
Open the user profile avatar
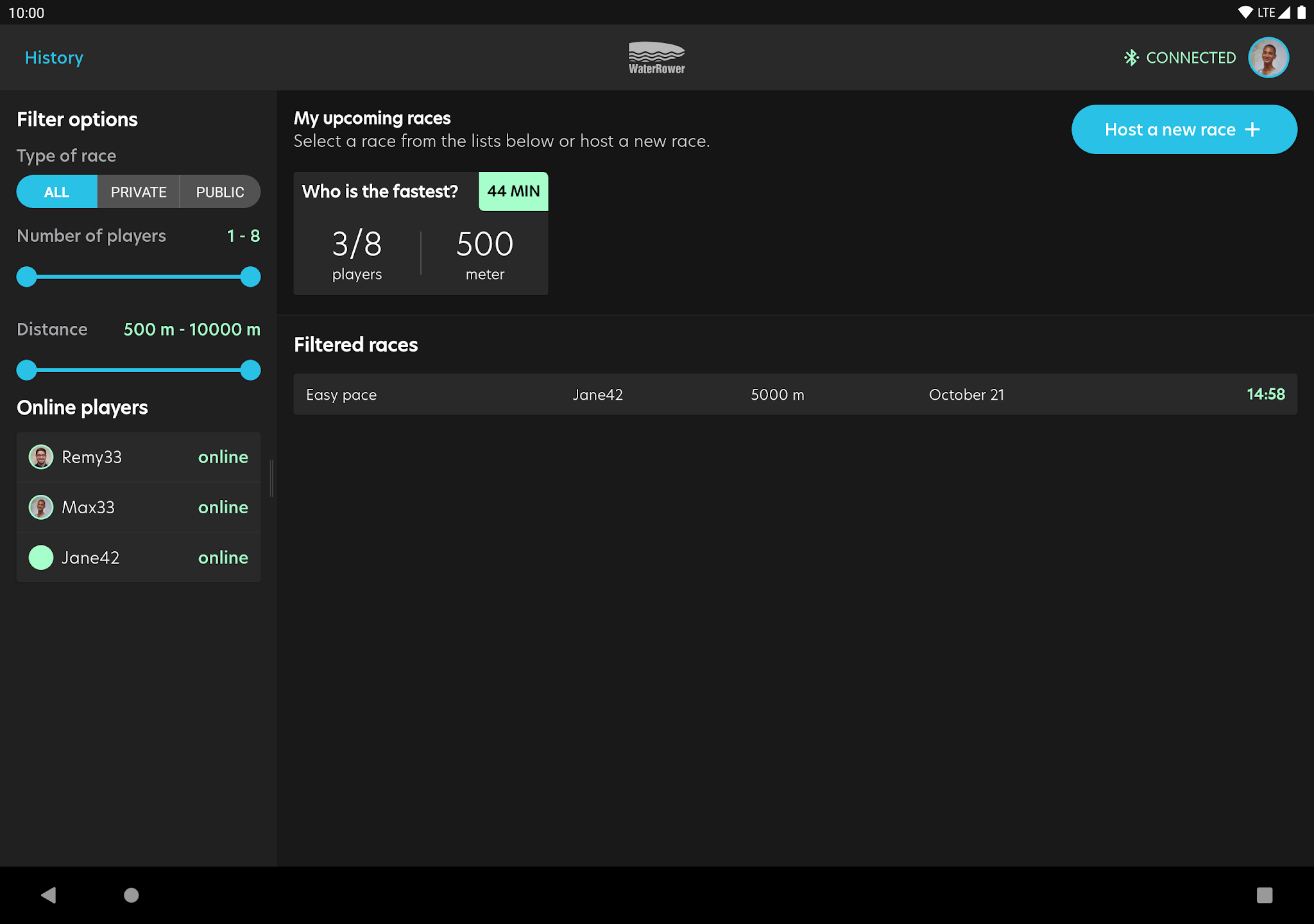(x=1268, y=58)
